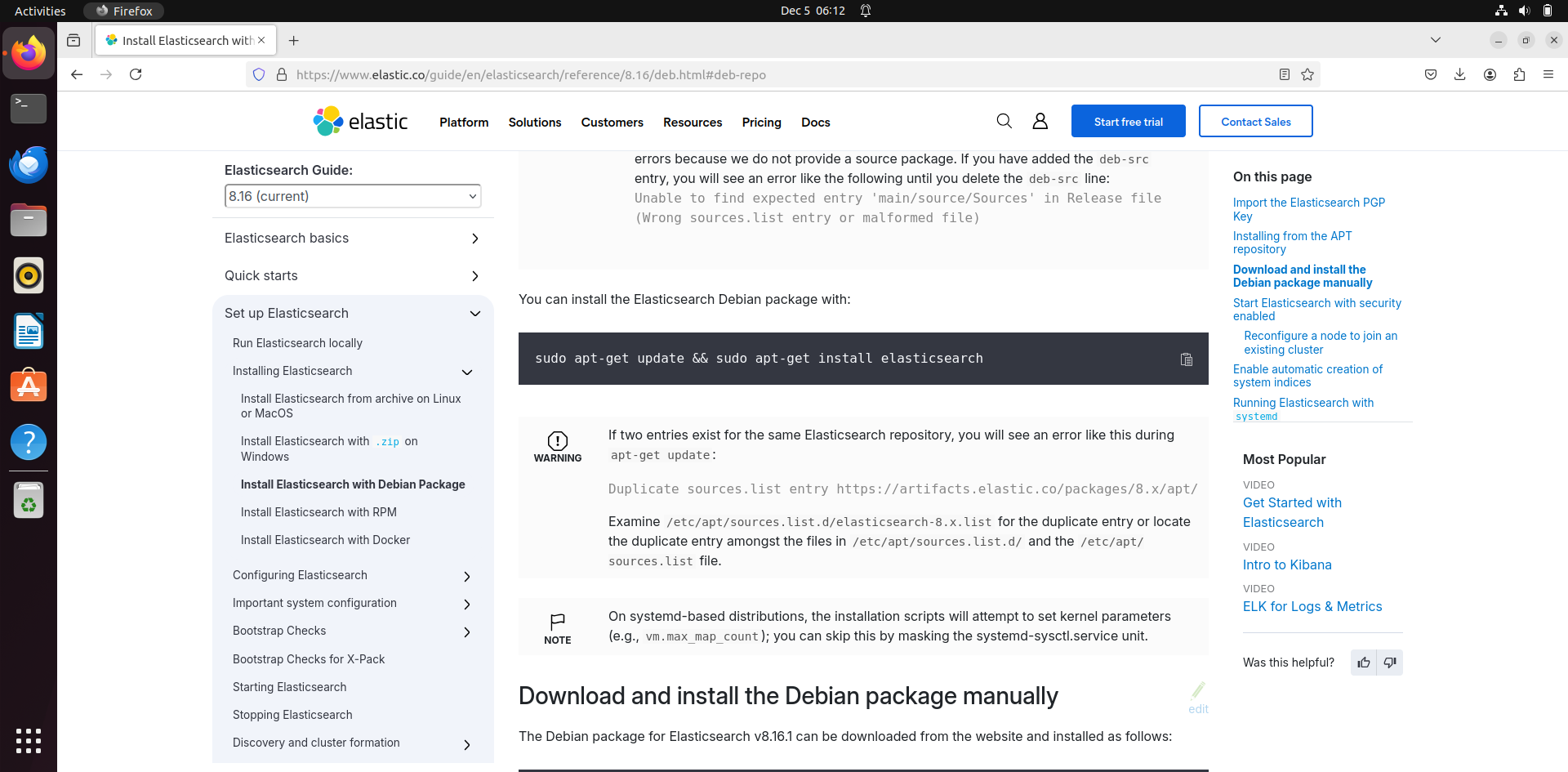
Task: Open the extensions puzzle icon
Action: pyautogui.click(x=1519, y=74)
